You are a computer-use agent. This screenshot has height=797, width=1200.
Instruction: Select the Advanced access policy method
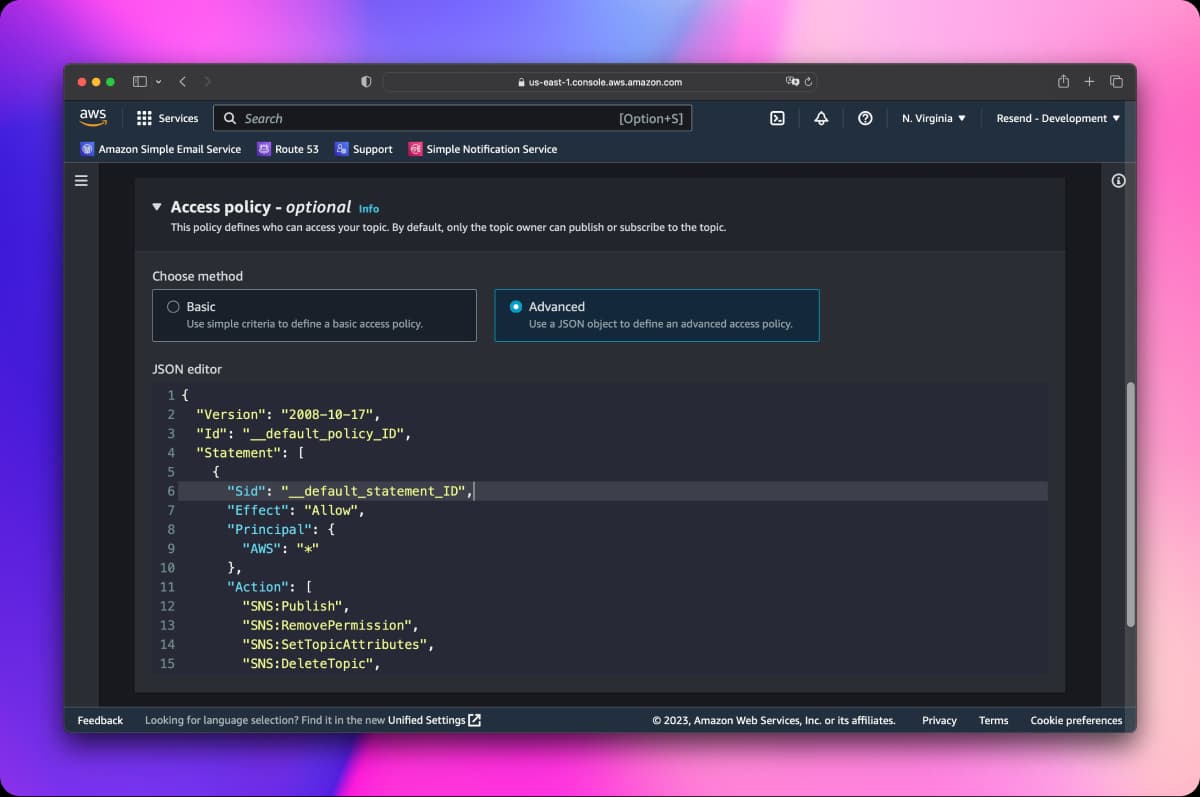point(515,306)
